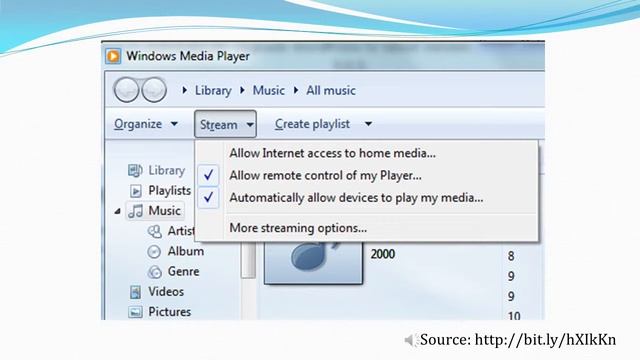Screen dimensions: 640x360
Task: Uncheck Automatically allow devices to play media
Action: point(208,198)
